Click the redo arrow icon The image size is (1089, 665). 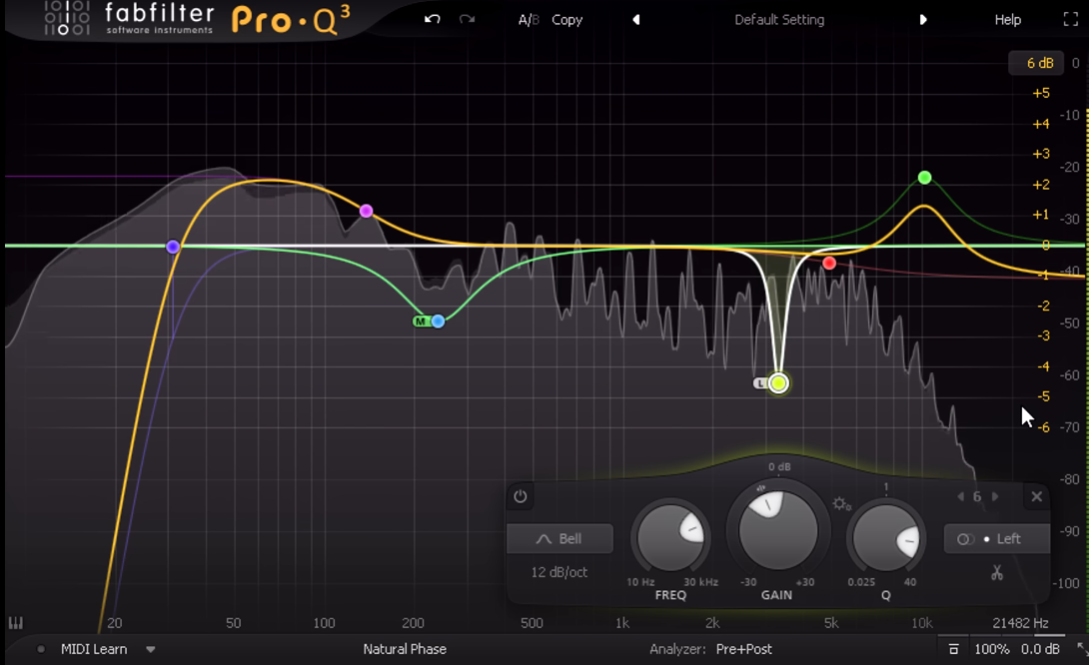(467, 19)
